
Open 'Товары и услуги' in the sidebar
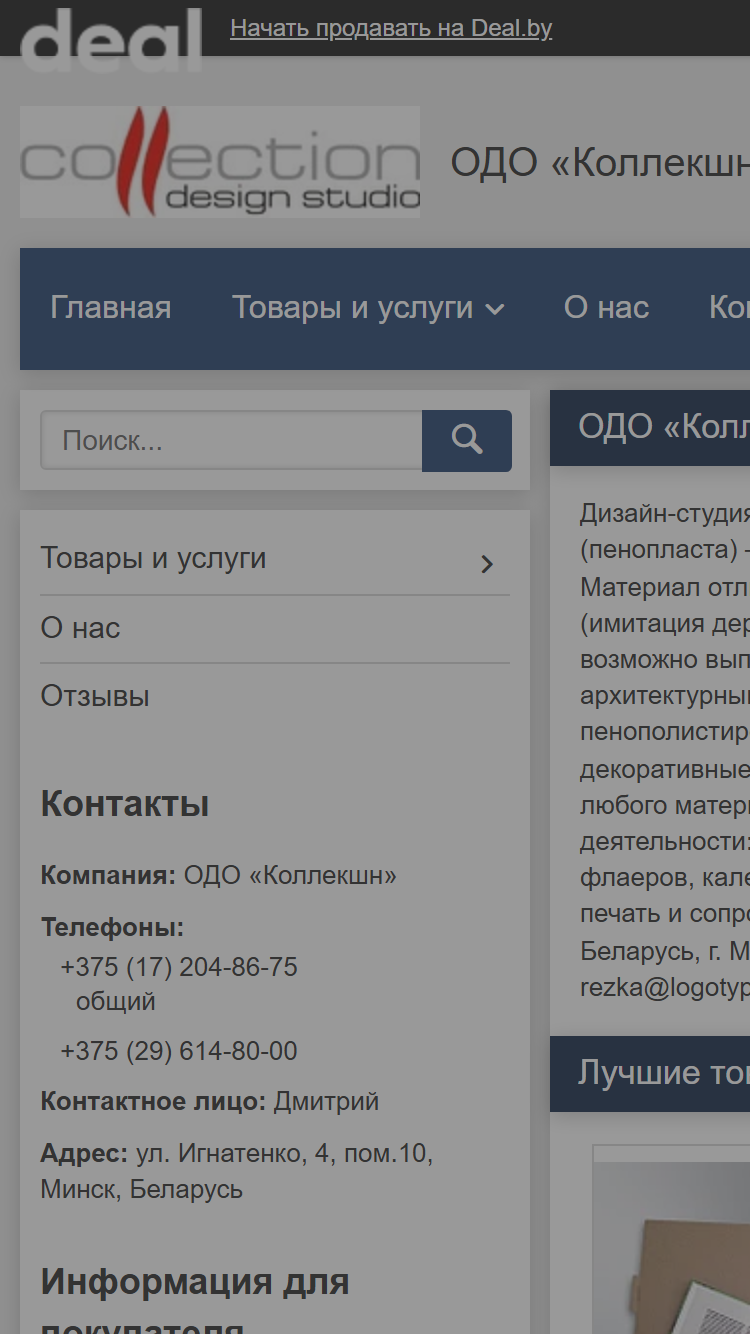point(153,558)
